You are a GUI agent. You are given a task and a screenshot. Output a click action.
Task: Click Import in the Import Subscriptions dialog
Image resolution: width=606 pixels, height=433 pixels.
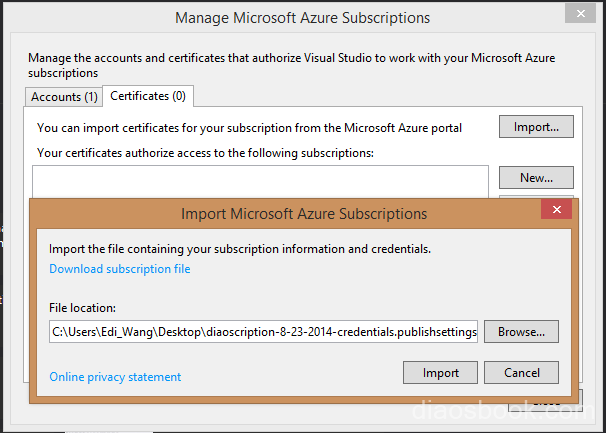coord(440,373)
